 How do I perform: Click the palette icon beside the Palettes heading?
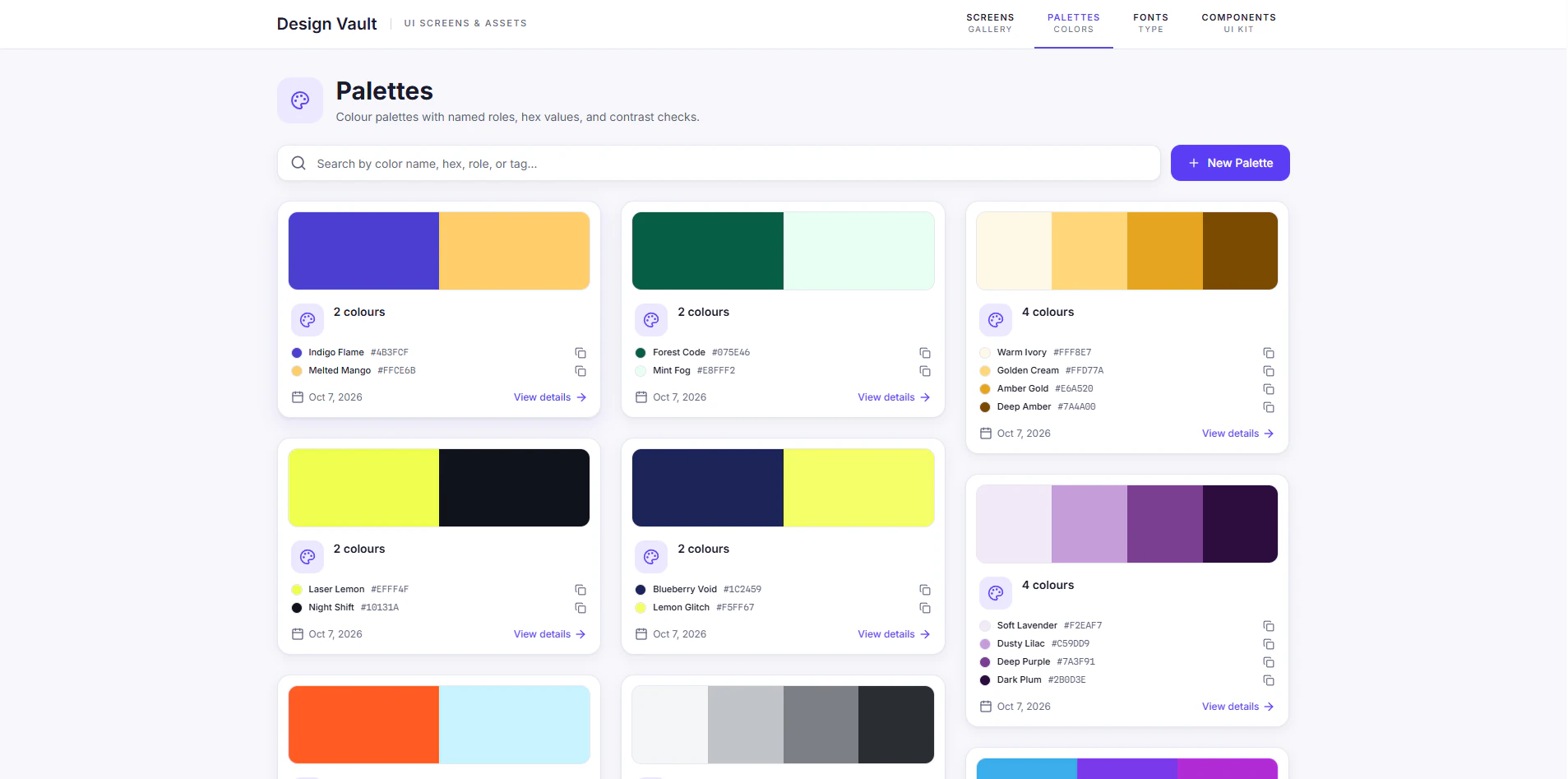pos(300,100)
